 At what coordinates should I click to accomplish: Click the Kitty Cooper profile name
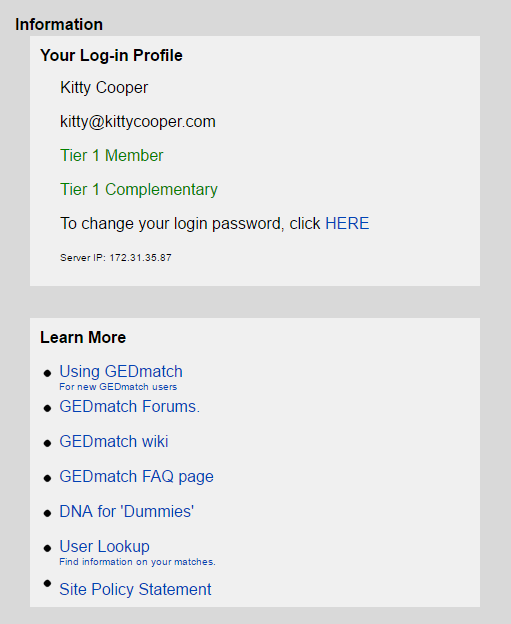[104, 88]
